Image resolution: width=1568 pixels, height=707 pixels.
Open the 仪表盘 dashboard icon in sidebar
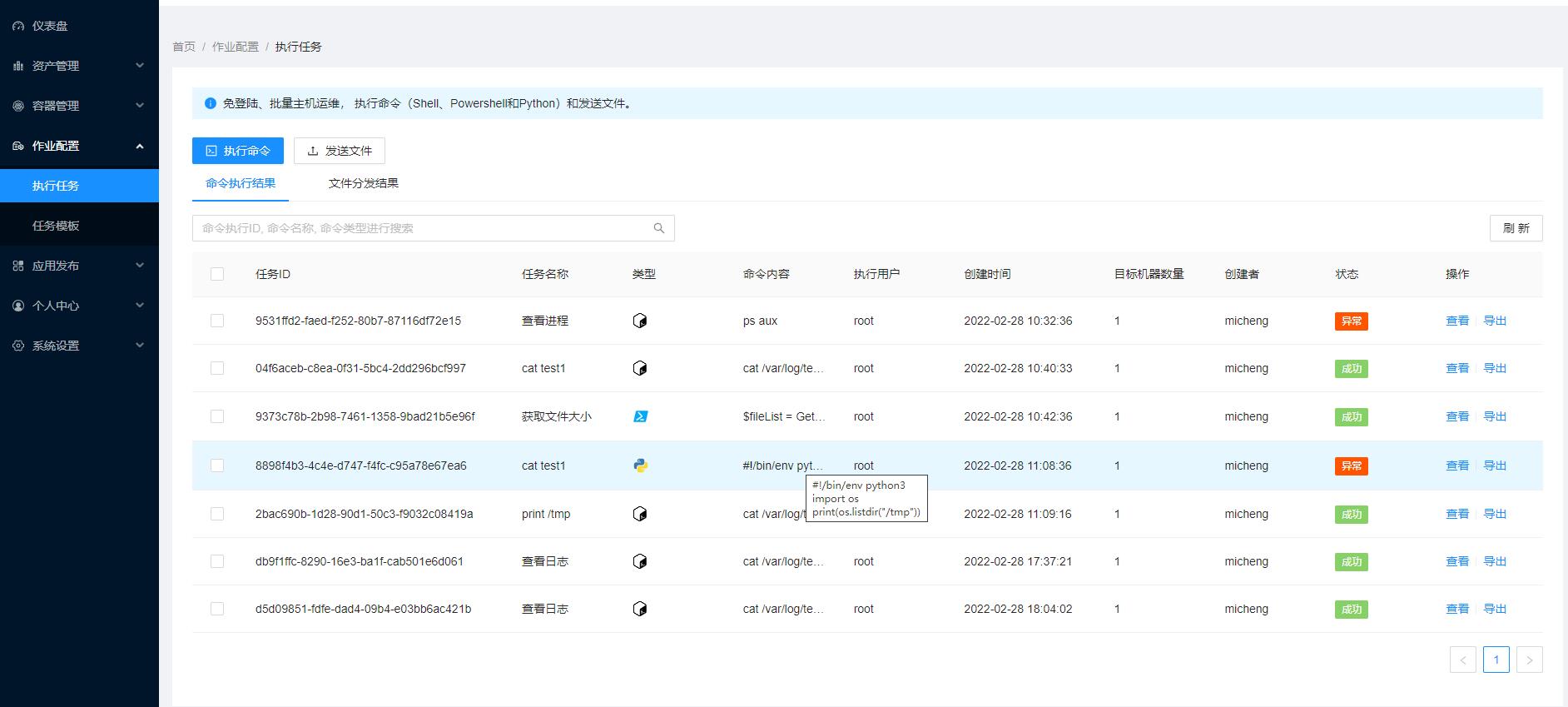click(x=18, y=26)
